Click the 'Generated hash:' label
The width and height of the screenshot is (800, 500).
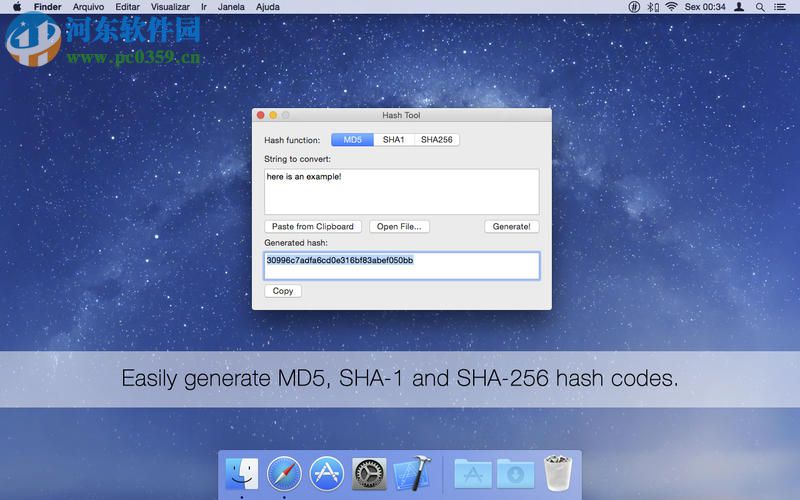point(296,243)
